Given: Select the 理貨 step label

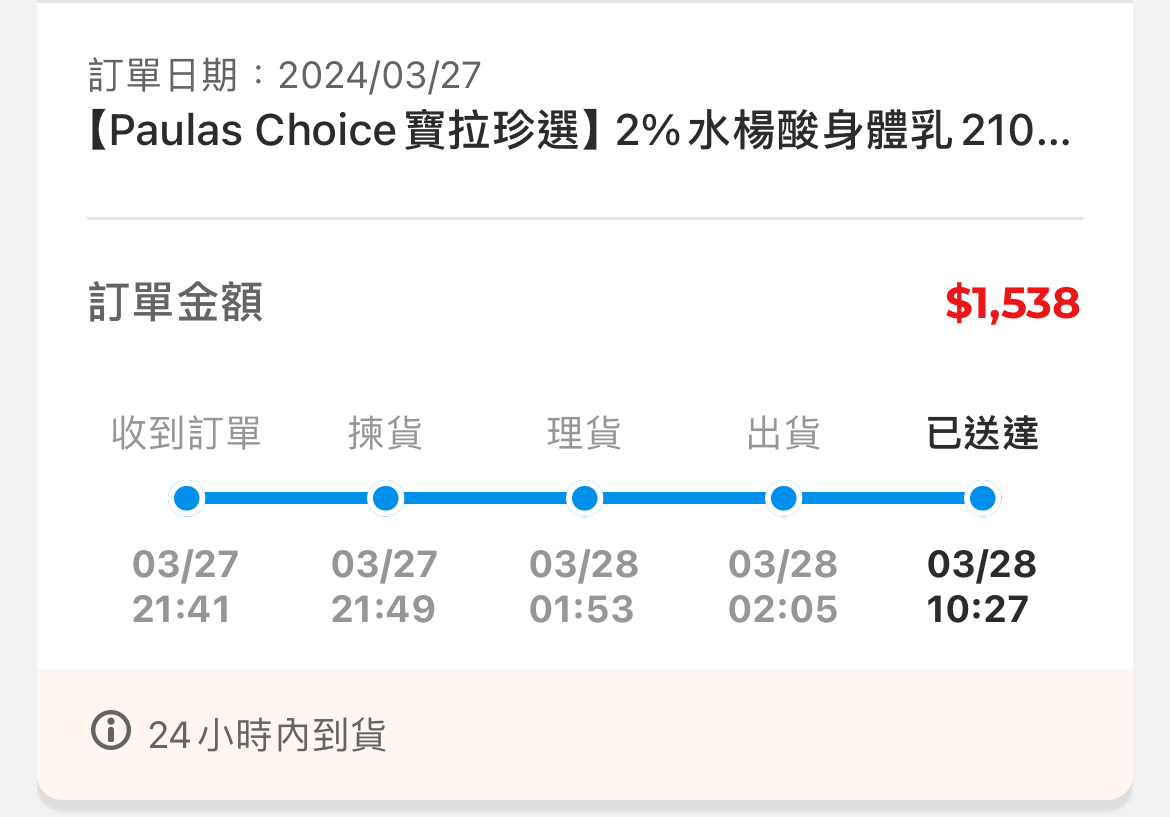Looking at the screenshot, I should click(x=584, y=434).
